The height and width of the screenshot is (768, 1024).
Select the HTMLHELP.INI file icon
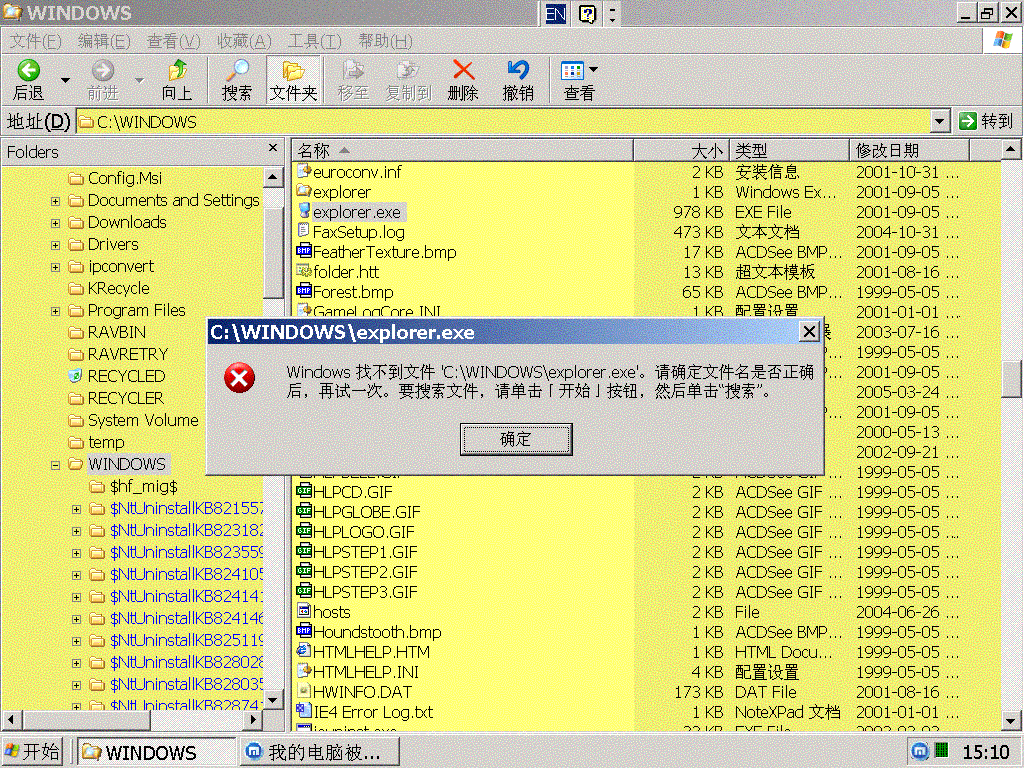pyautogui.click(x=304, y=671)
